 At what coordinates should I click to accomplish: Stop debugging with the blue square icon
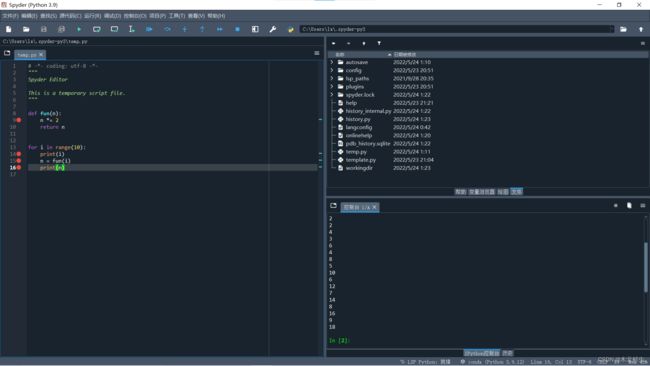237,29
